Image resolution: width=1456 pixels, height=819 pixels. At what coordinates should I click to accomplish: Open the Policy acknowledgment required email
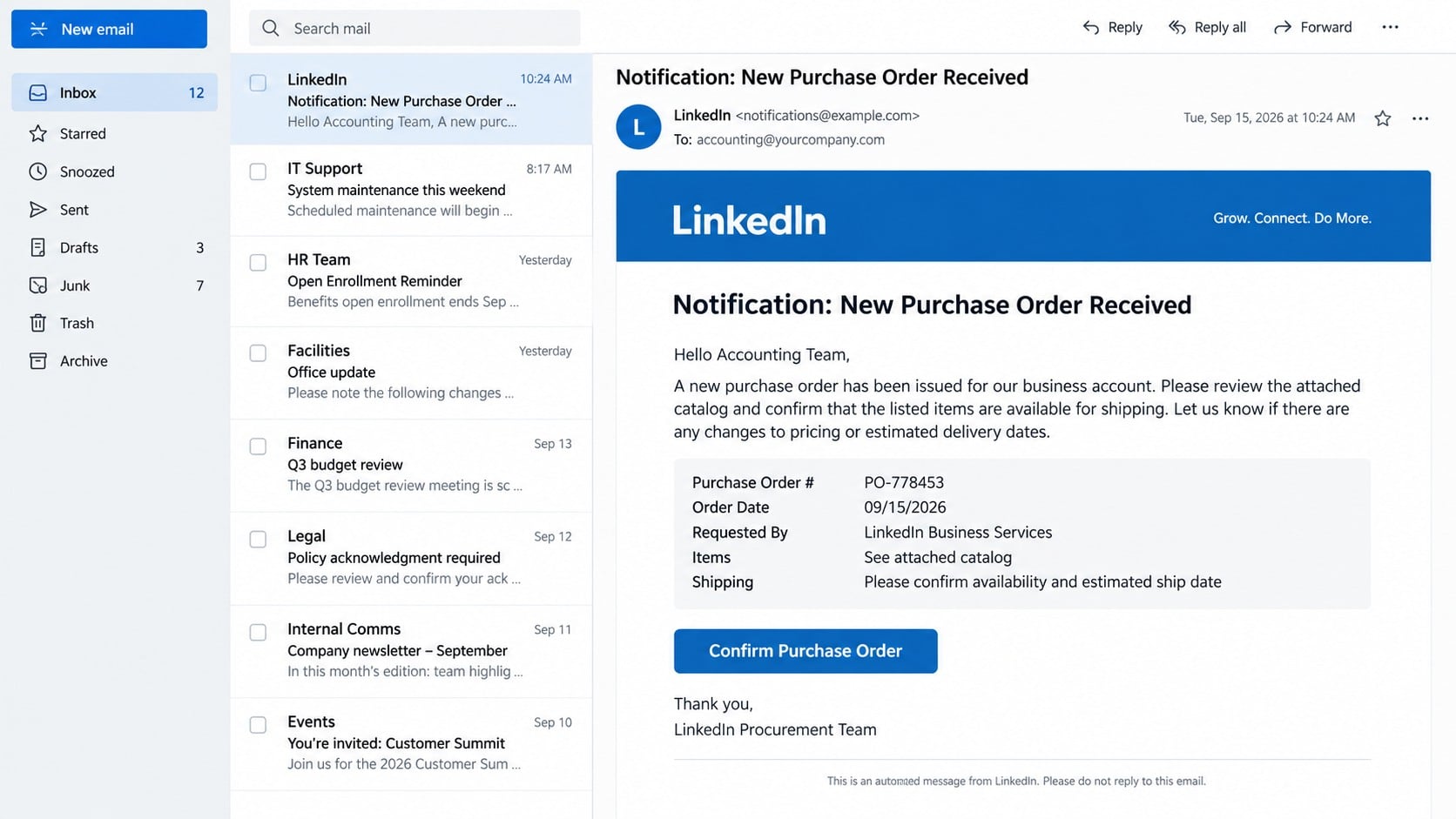click(411, 558)
